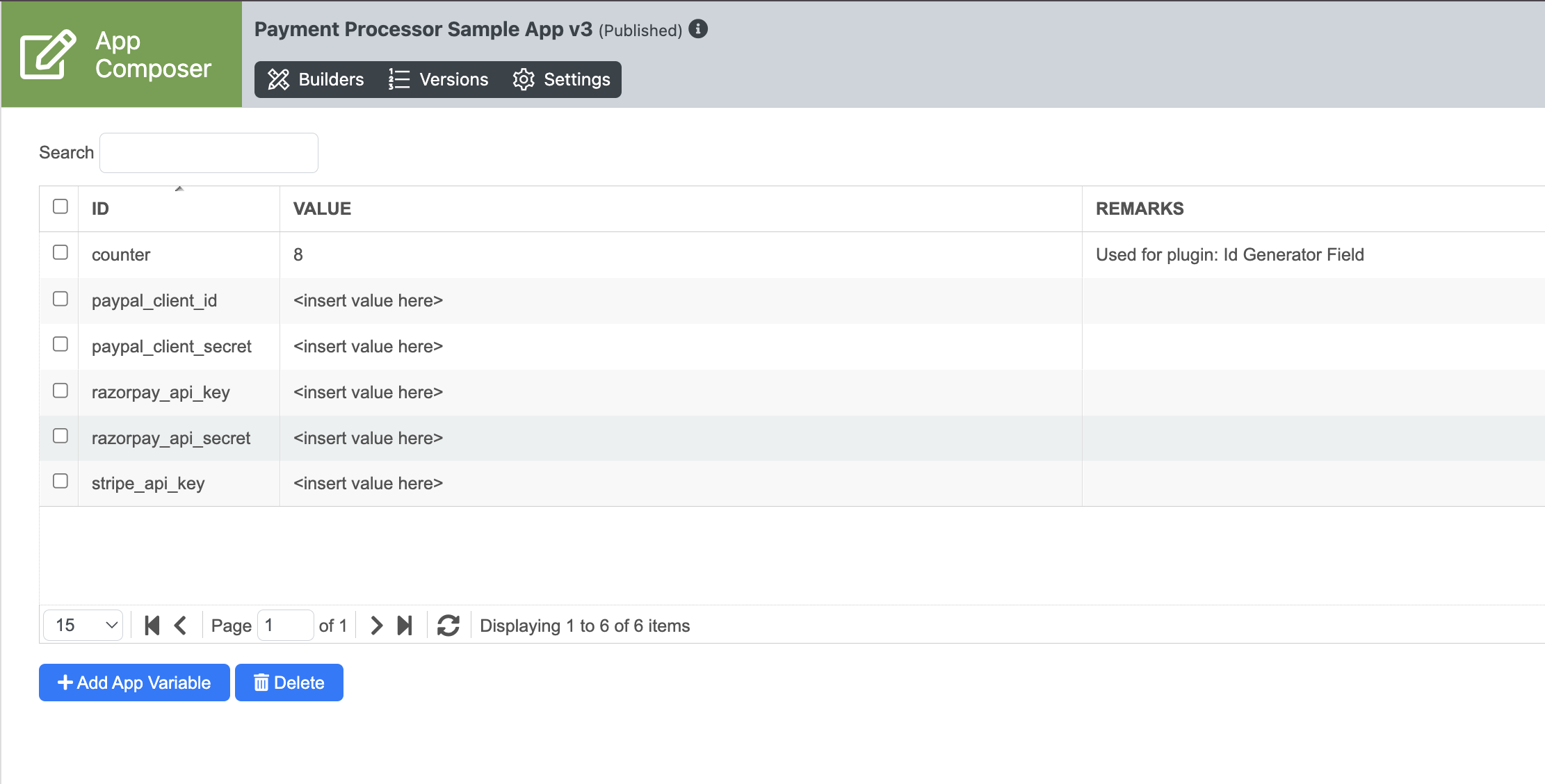Image resolution: width=1545 pixels, height=784 pixels.
Task: Refresh the variables table
Action: pyautogui.click(x=448, y=626)
